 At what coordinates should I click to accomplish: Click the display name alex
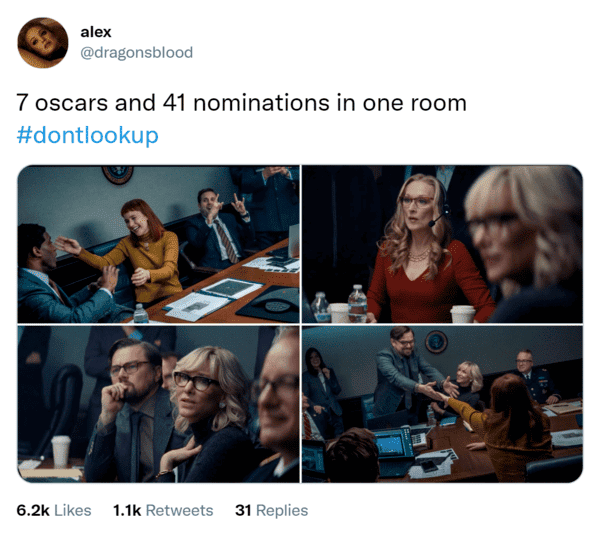coord(96,32)
